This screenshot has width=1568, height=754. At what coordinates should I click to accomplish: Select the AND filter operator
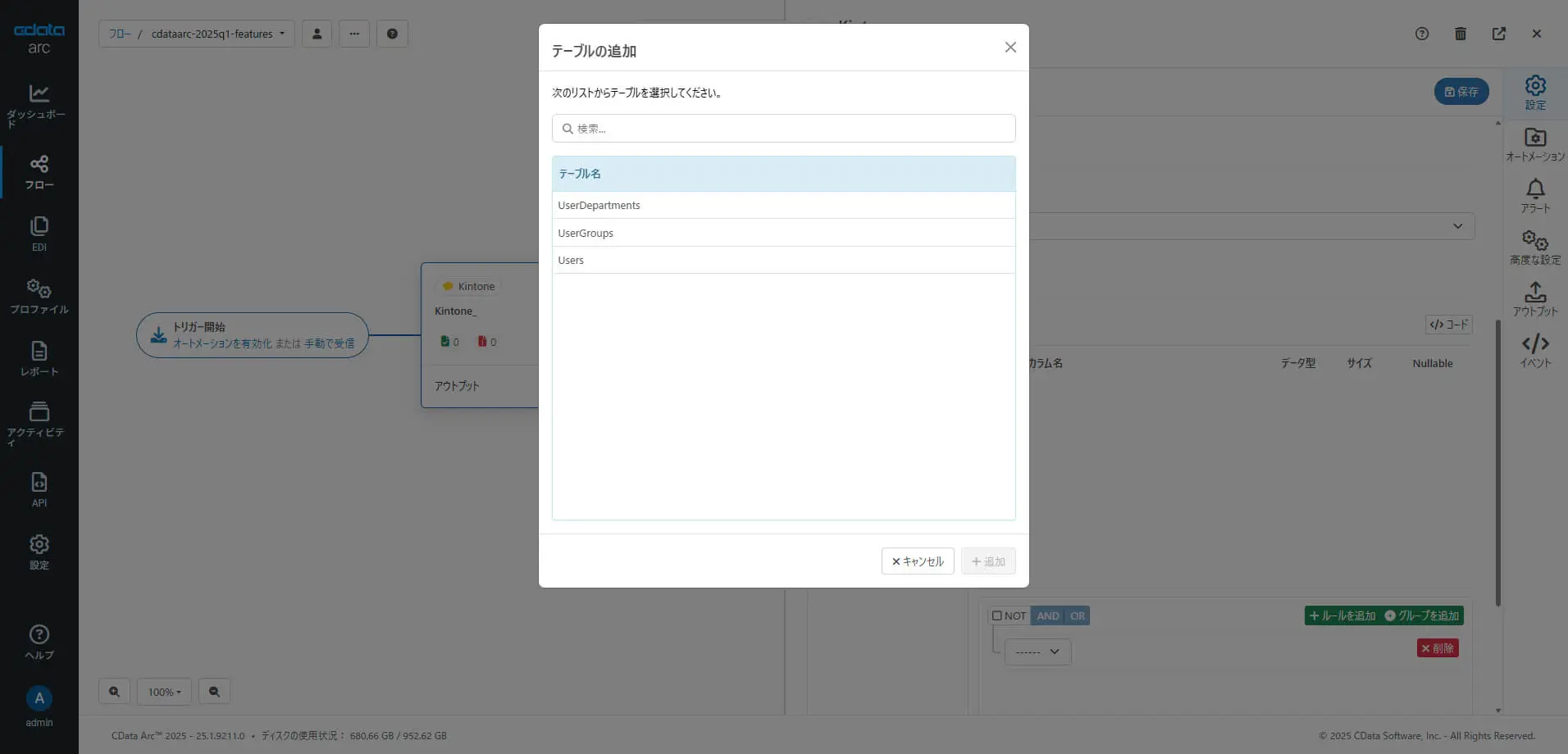[x=1047, y=615]
